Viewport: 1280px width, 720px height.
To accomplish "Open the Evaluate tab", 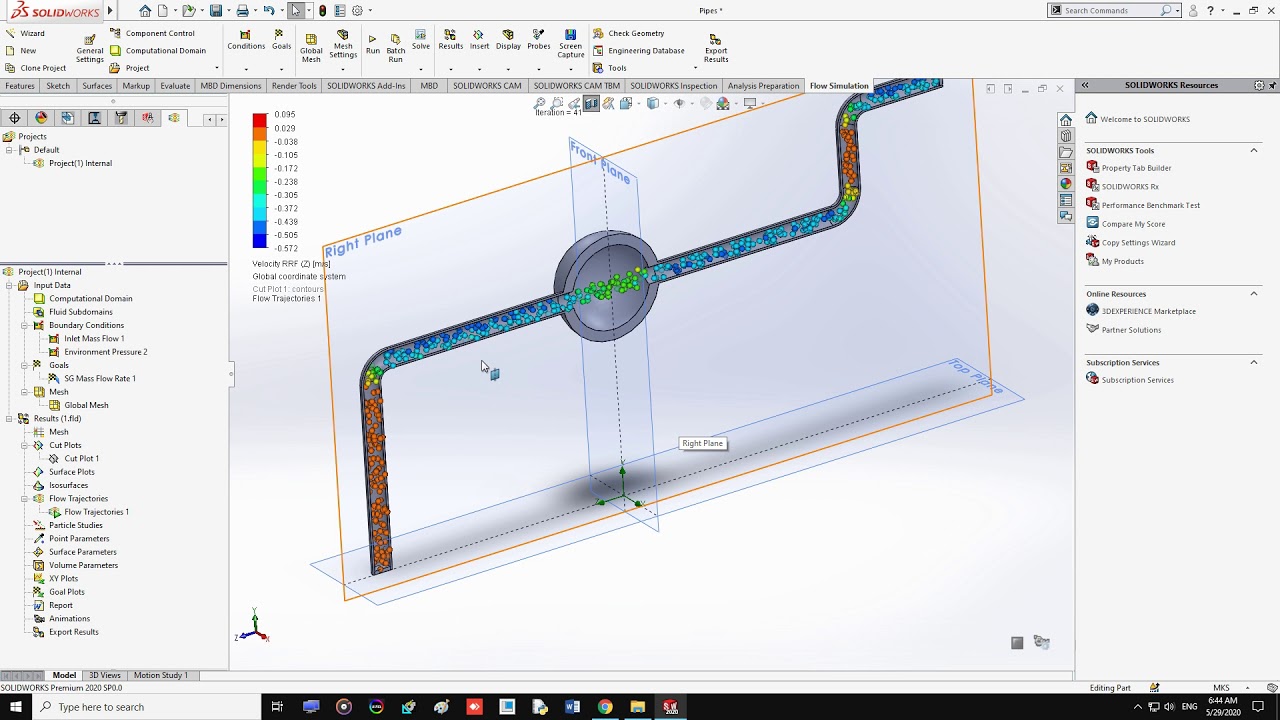I will [175, 86].
